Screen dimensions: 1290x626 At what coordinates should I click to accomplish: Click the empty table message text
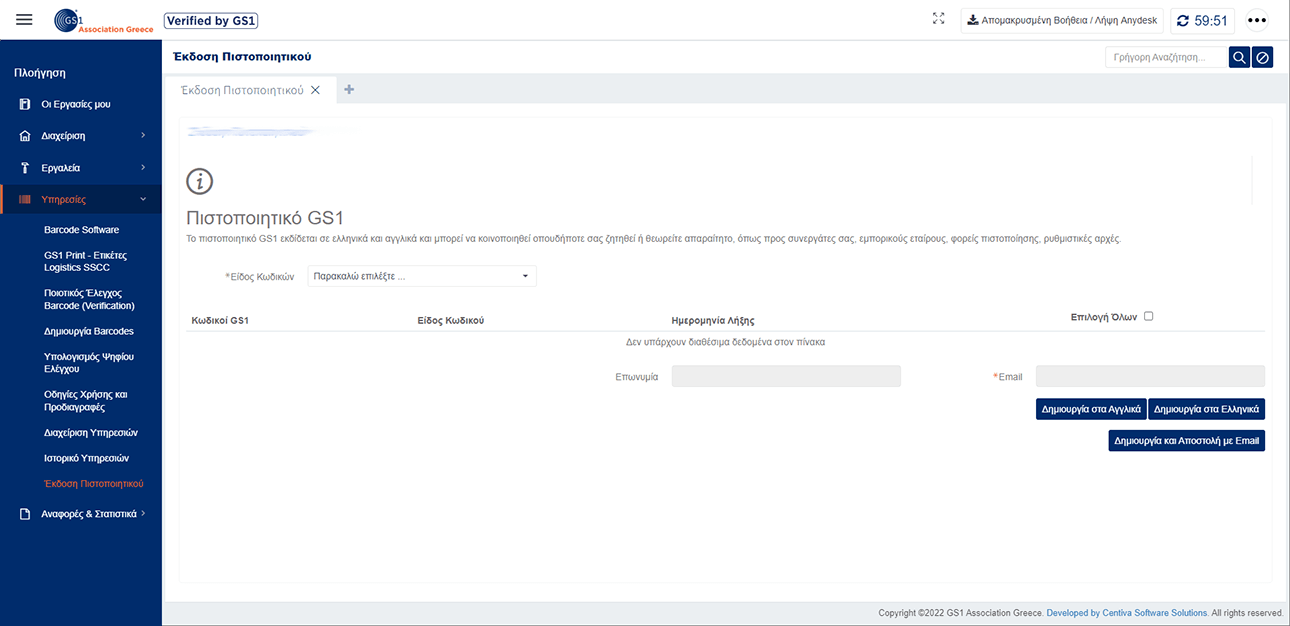(x=725, y=342)
